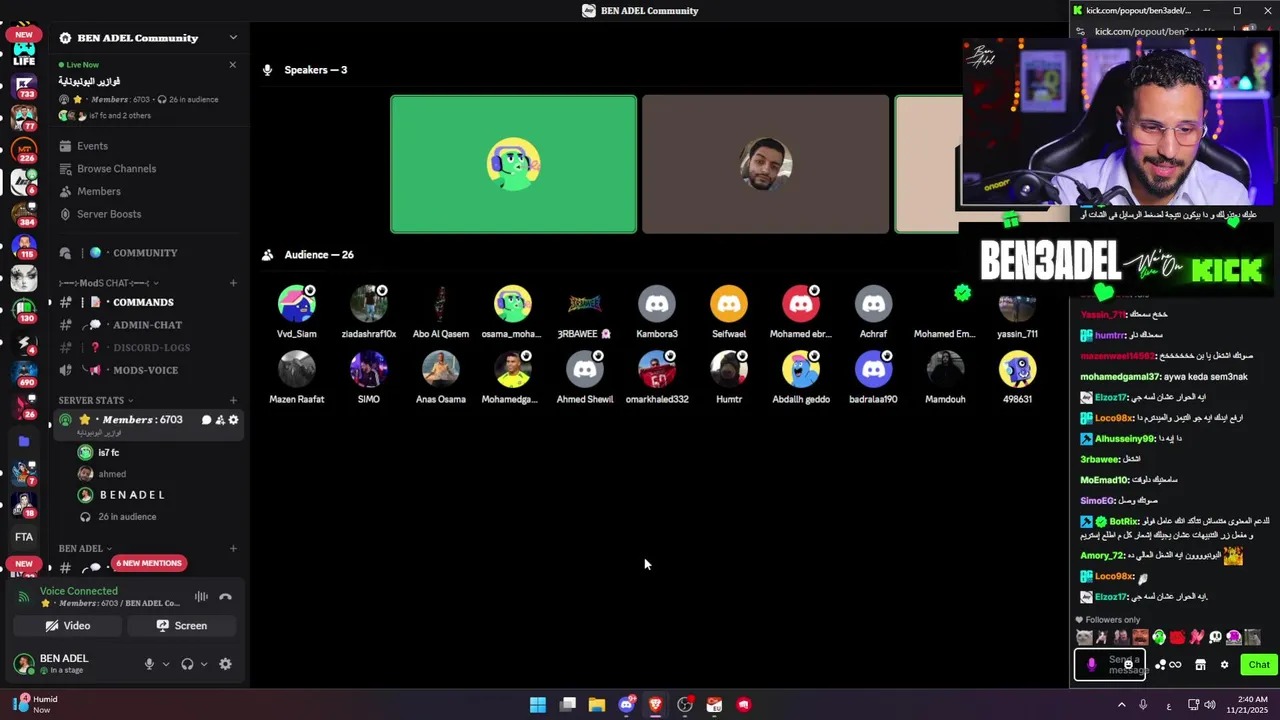The width and height of the screenshot is (1280, 720).
Task: Click the infinity icon in Kick chat bar
Action: point(1175,665)
